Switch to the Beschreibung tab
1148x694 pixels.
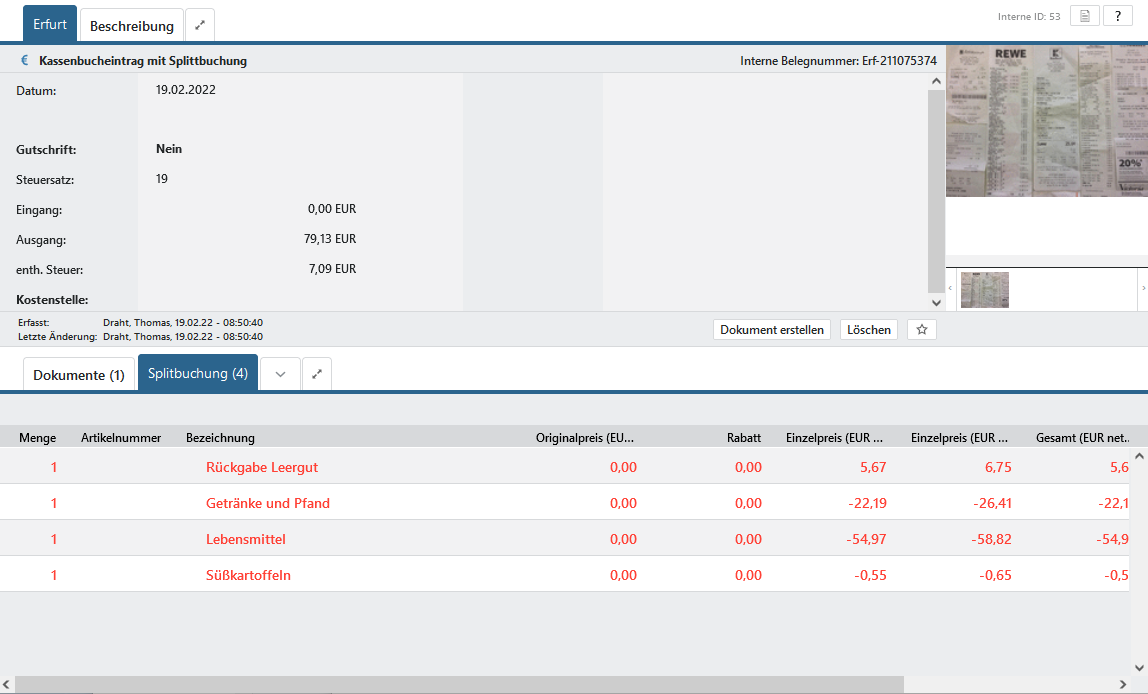coord(132,26)
